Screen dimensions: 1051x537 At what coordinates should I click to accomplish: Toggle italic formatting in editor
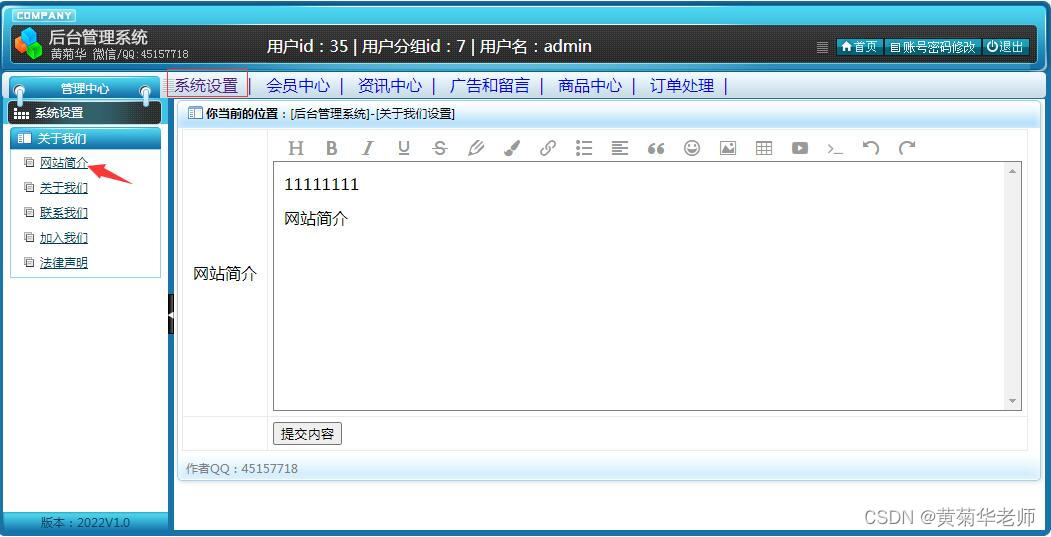[367, 148]
